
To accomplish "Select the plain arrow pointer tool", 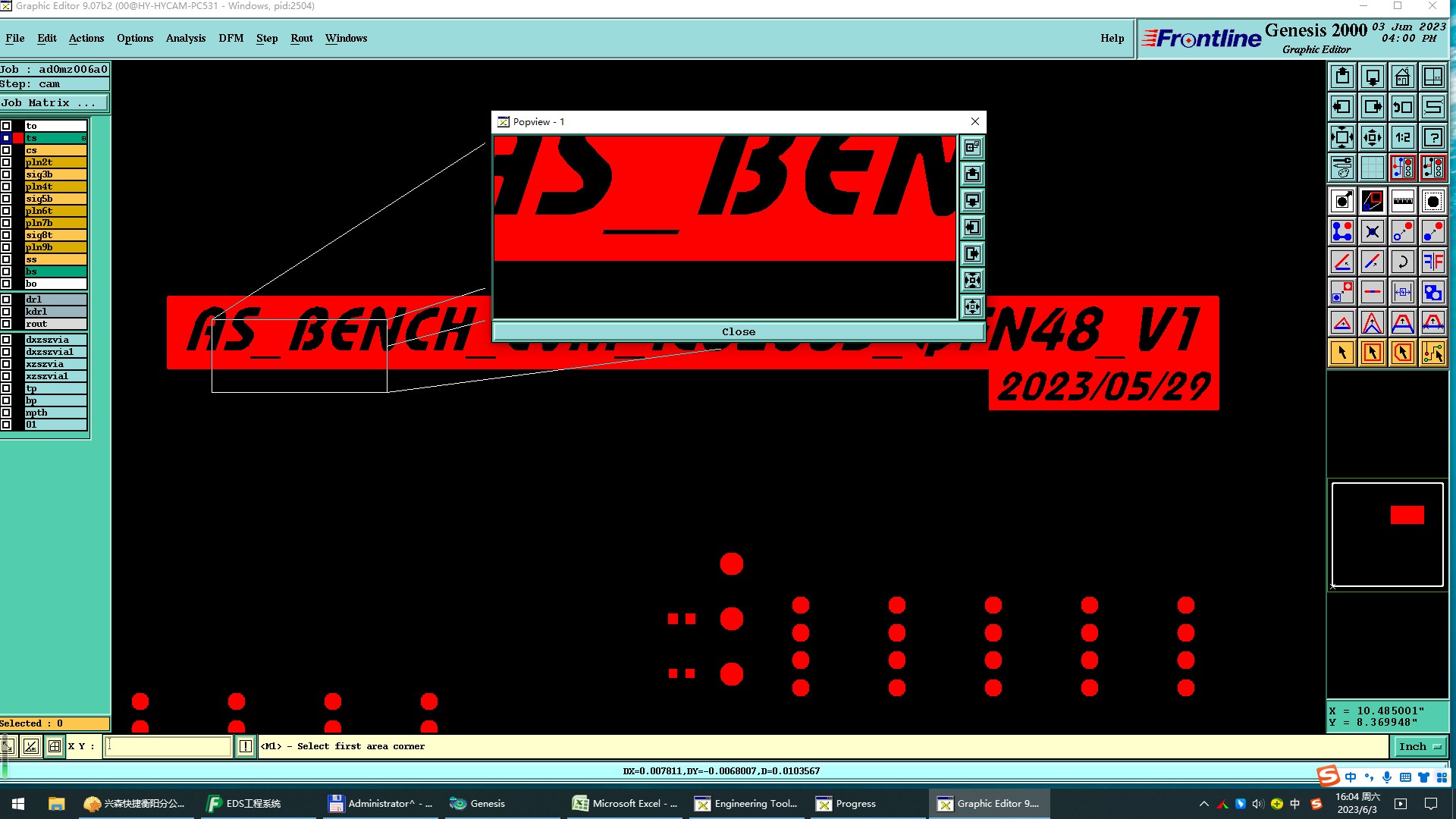I will 1341,353.
